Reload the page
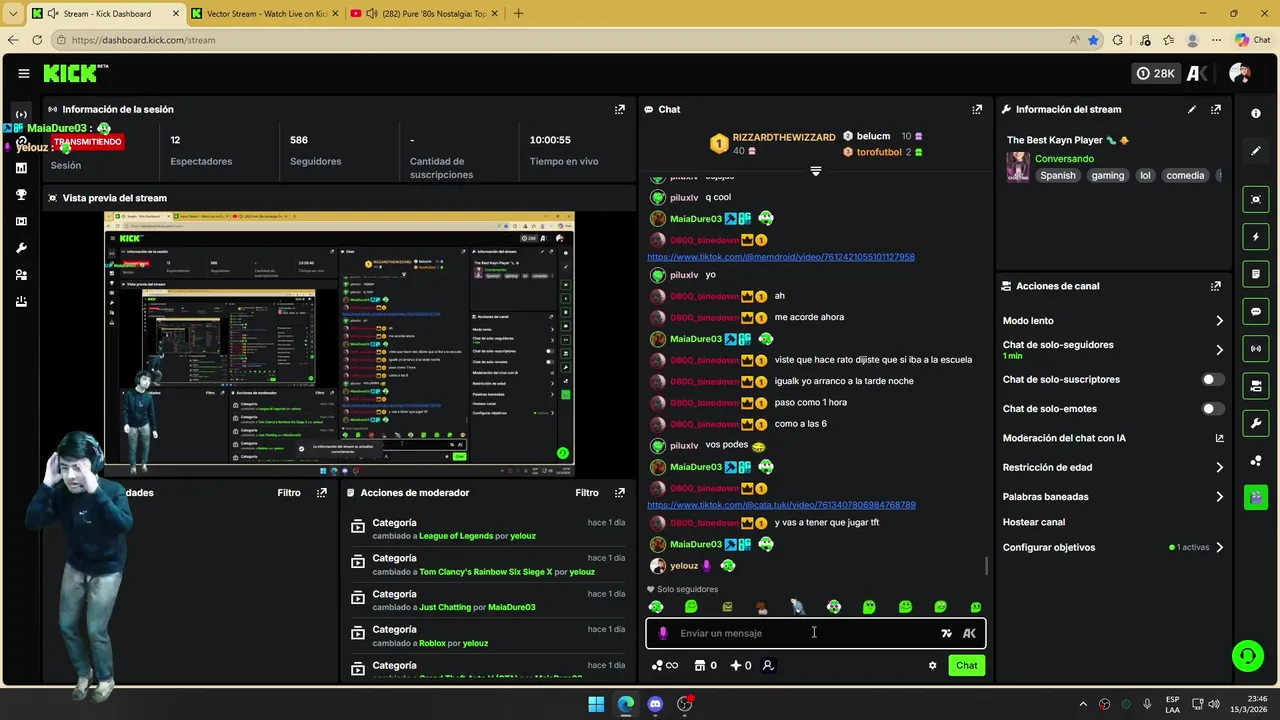This screenshot has width=1280, height=720. 37,40
